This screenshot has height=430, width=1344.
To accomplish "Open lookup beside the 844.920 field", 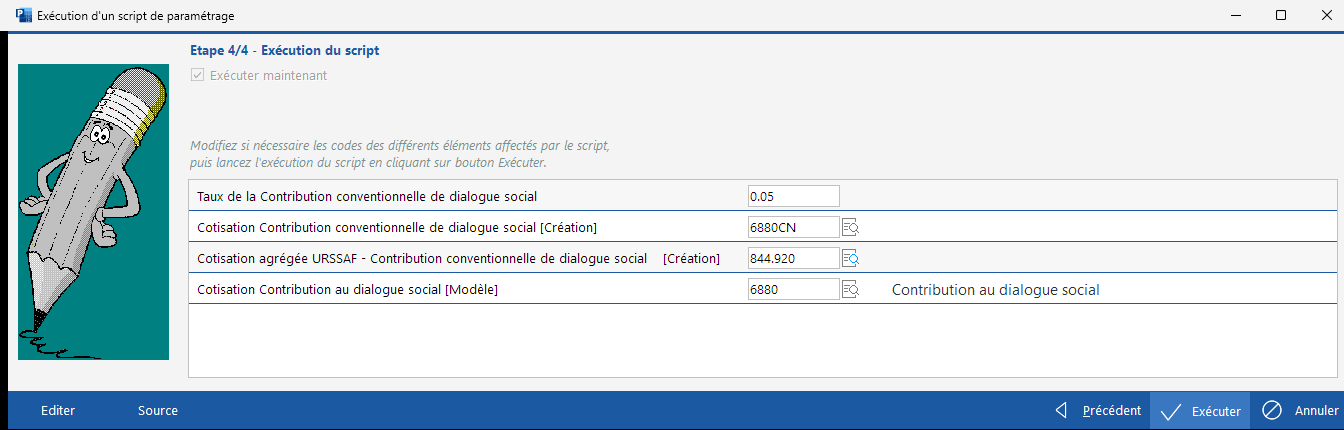I will click(x=851, y=259).
